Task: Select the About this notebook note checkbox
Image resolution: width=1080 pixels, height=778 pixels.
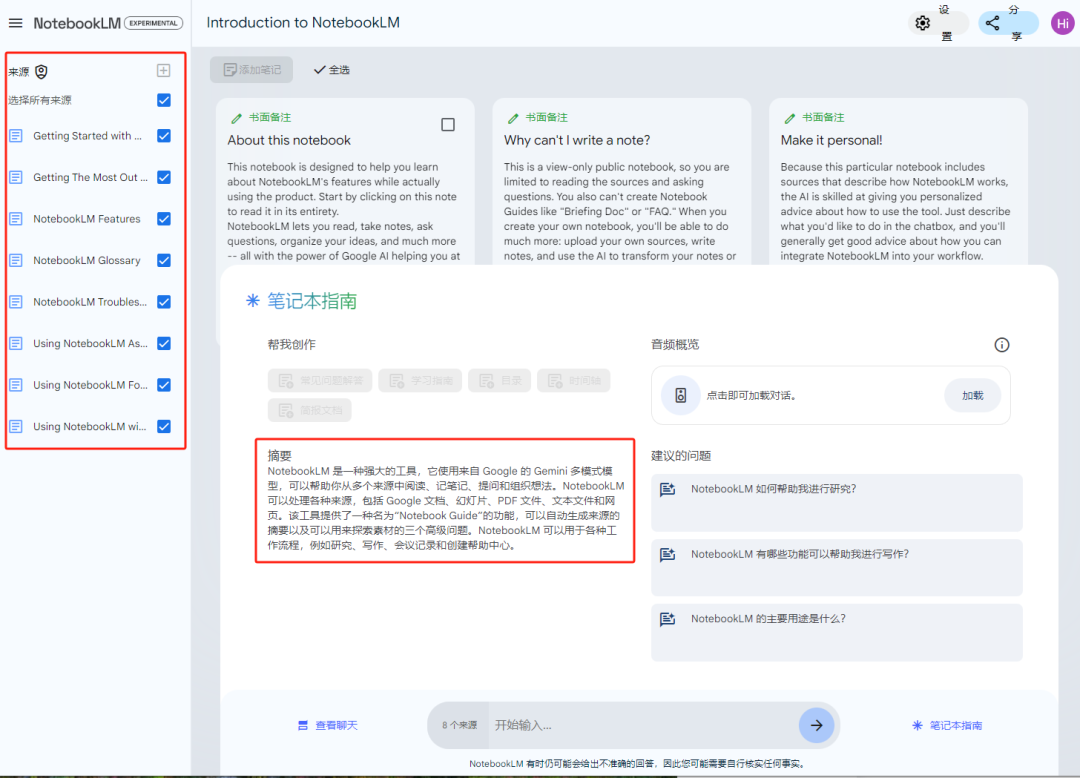Action: coord(448,125)
